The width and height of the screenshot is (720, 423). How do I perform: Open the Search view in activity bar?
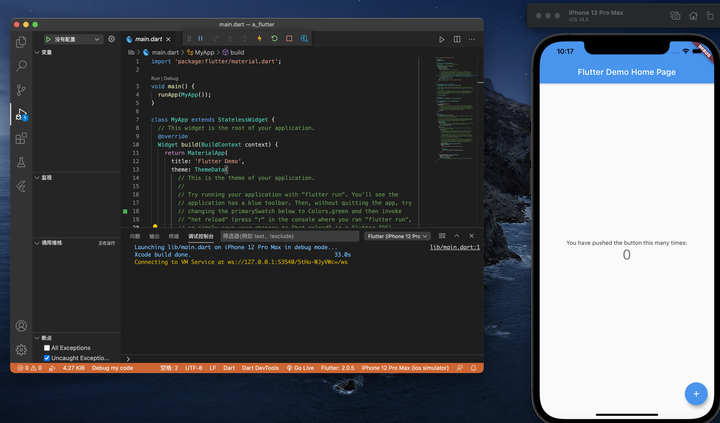tap(21, 66)
